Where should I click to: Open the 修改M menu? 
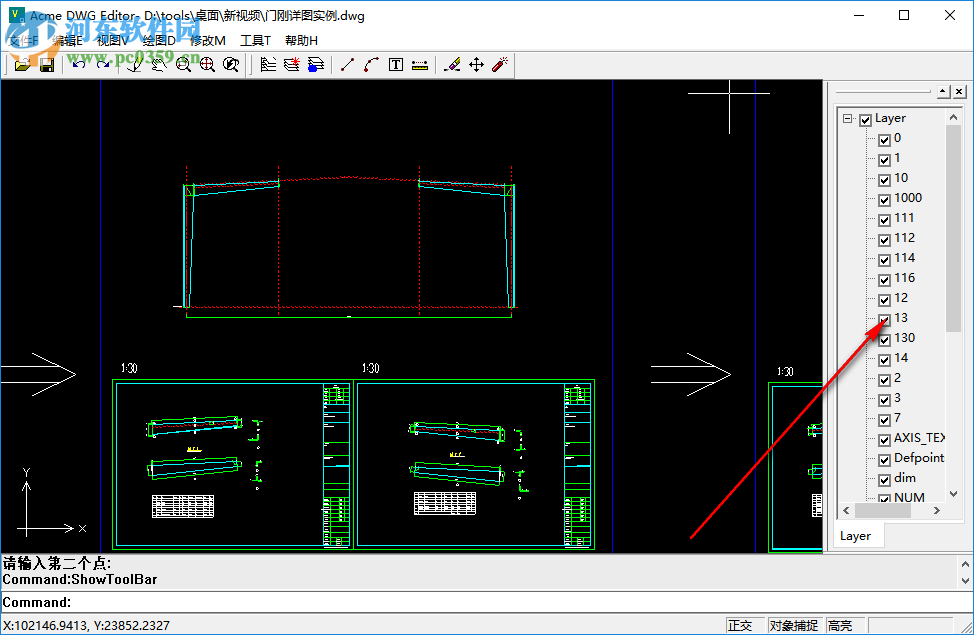206,40
